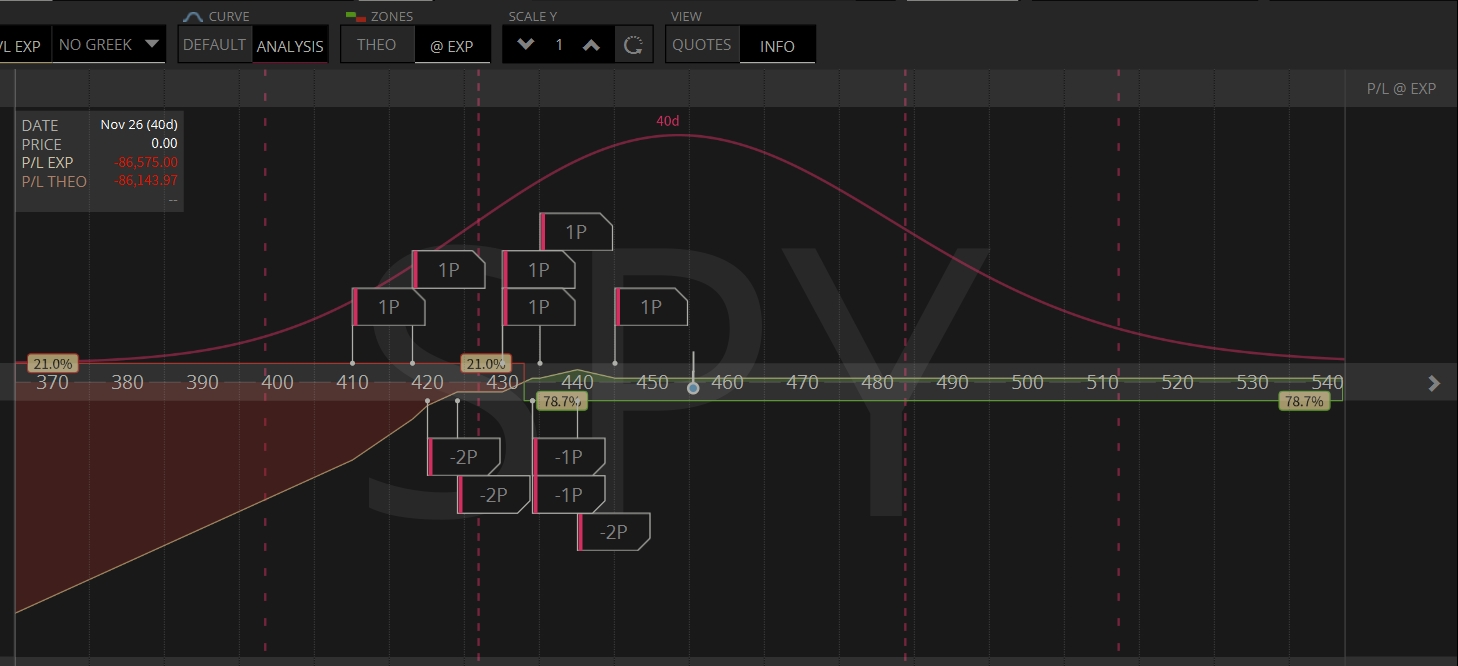Click the 400 price axis label
Viewport: 1458px width, 666px height.
pos(277,382)
